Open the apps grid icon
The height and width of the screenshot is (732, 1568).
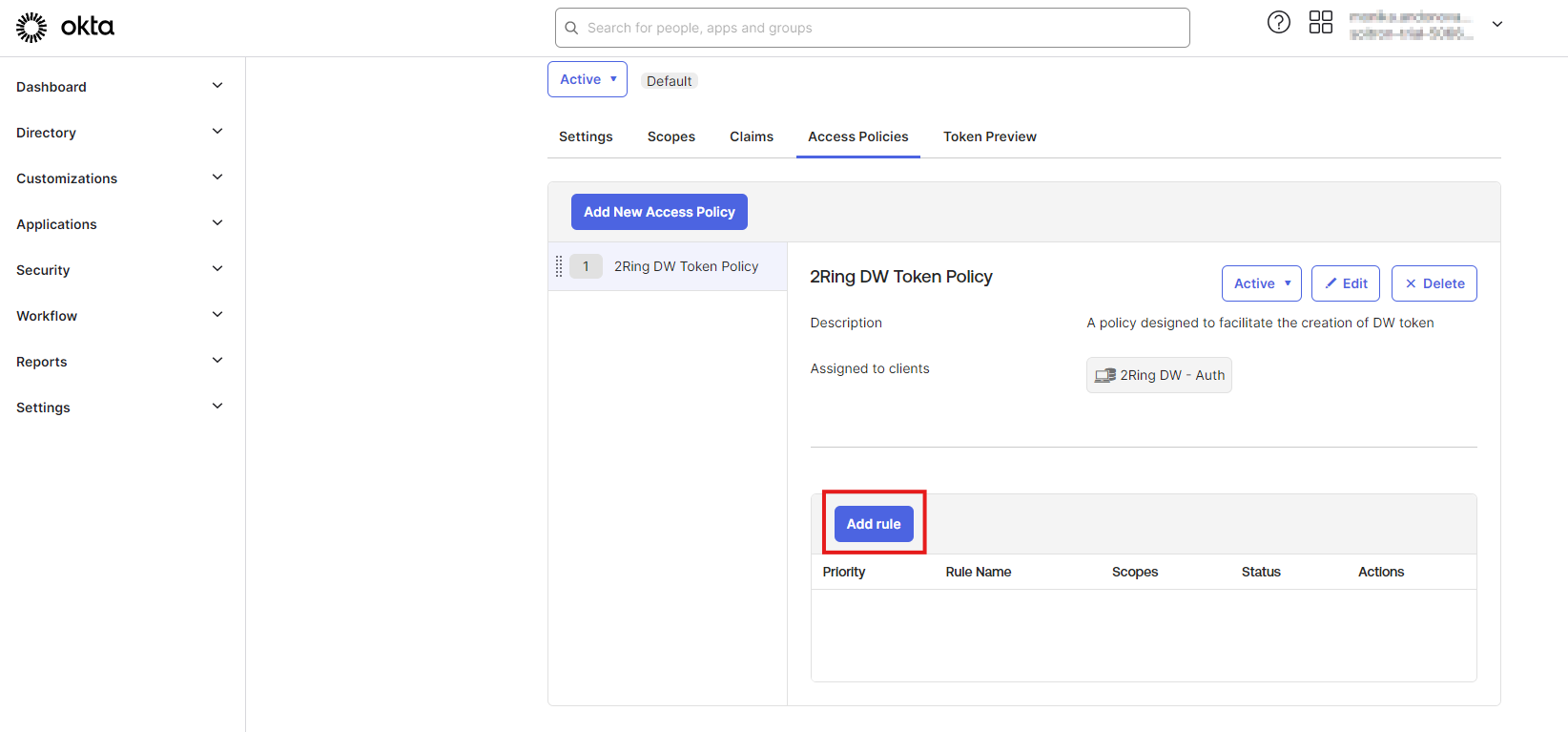(x=1320, y=22)
